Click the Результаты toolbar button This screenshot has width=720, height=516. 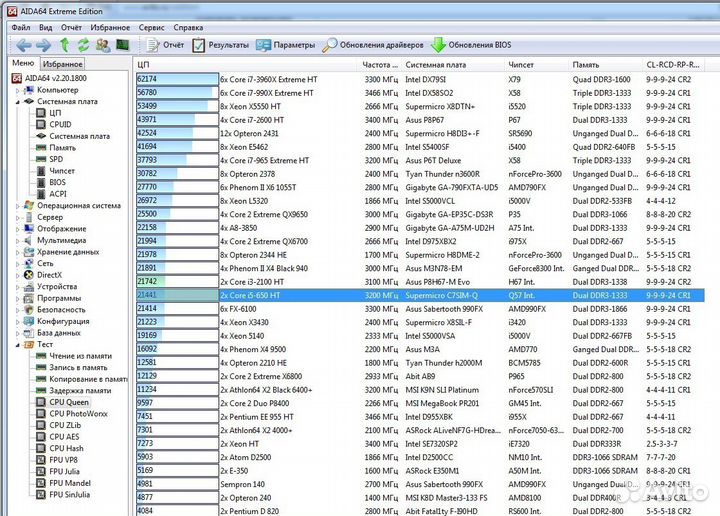click(x=220, y=45)
